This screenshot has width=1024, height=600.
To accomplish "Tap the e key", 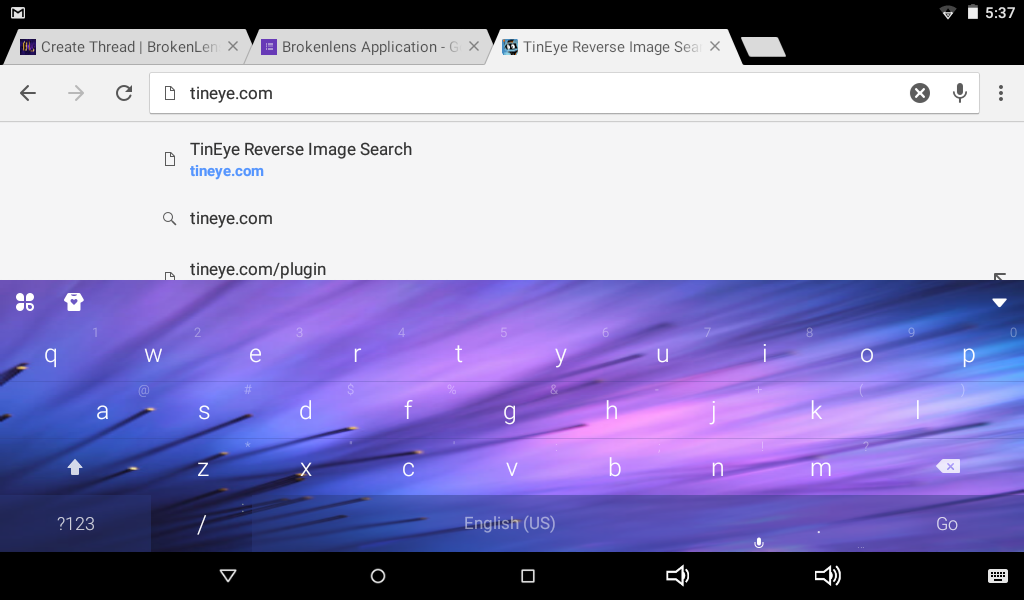I will click(255, 354).
